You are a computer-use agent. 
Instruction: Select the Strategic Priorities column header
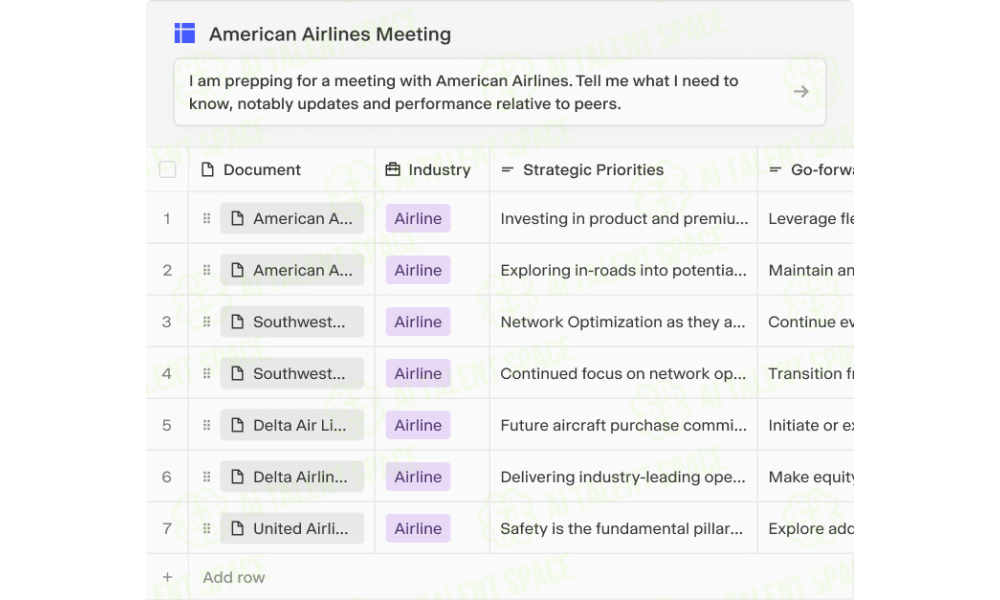coord(624,170)
